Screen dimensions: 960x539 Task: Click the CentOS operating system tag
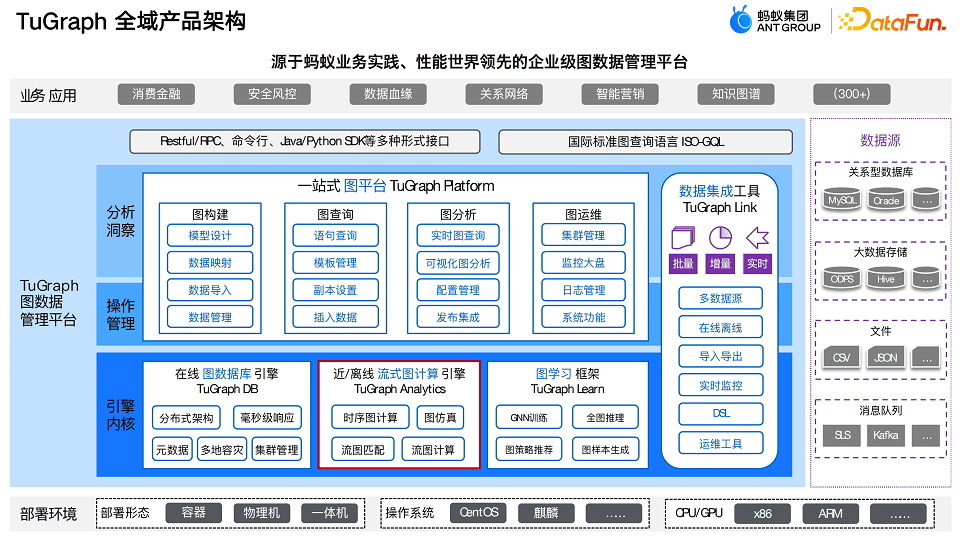(x=479, y=513)
